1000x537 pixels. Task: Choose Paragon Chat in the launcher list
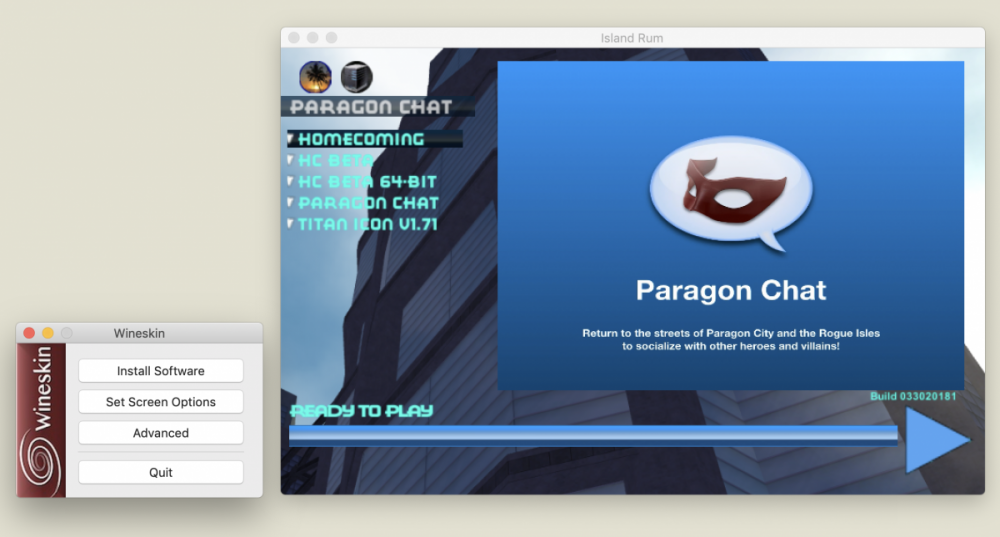pyautogui.click(x=369, y=203)
